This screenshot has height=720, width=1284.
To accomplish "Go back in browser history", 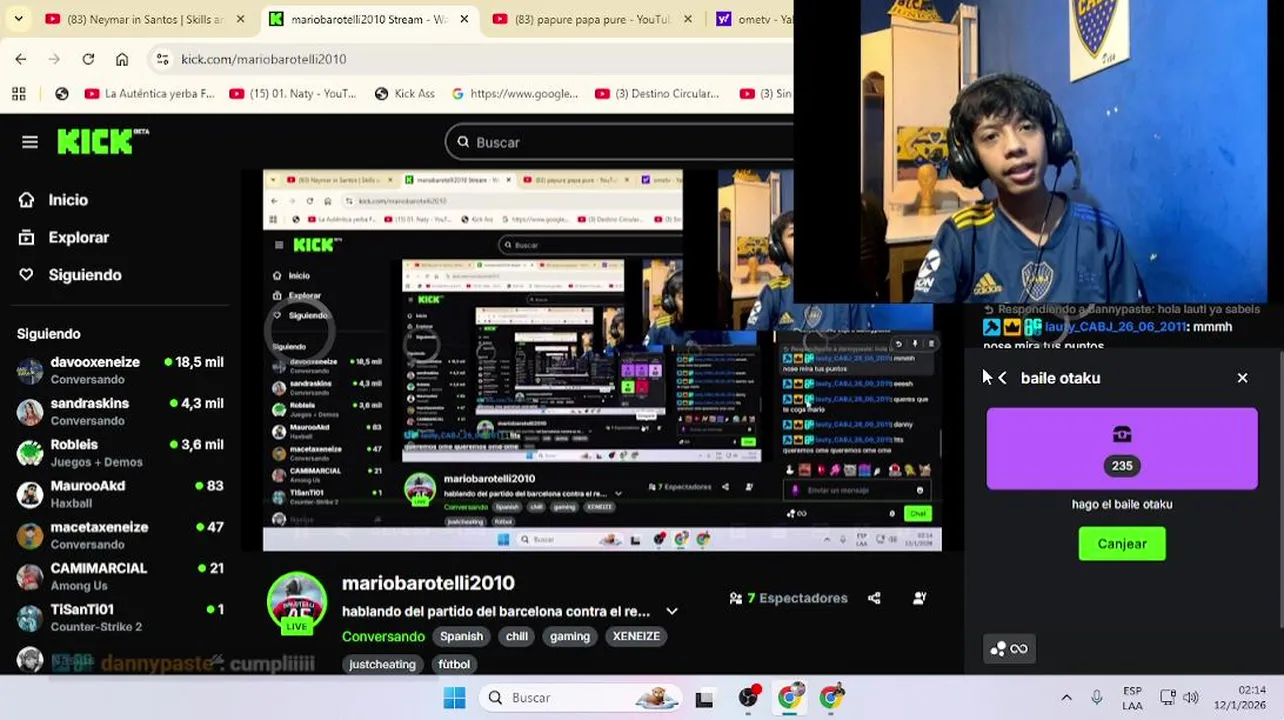I will [21, 59].
